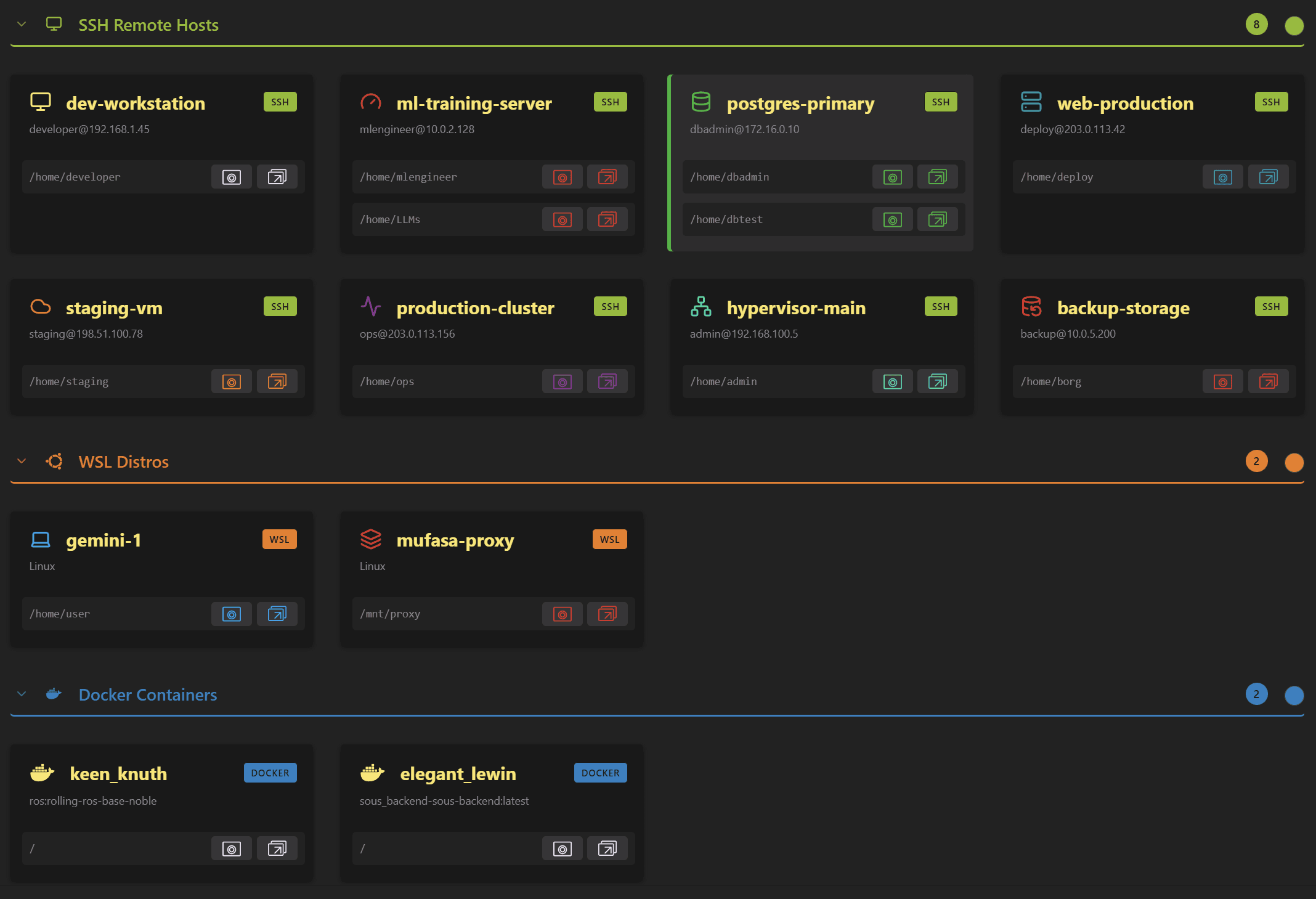Open /home/user in new window
Image resolution: width=1316 pixels, height=899 pixels.
pos(277,614)
